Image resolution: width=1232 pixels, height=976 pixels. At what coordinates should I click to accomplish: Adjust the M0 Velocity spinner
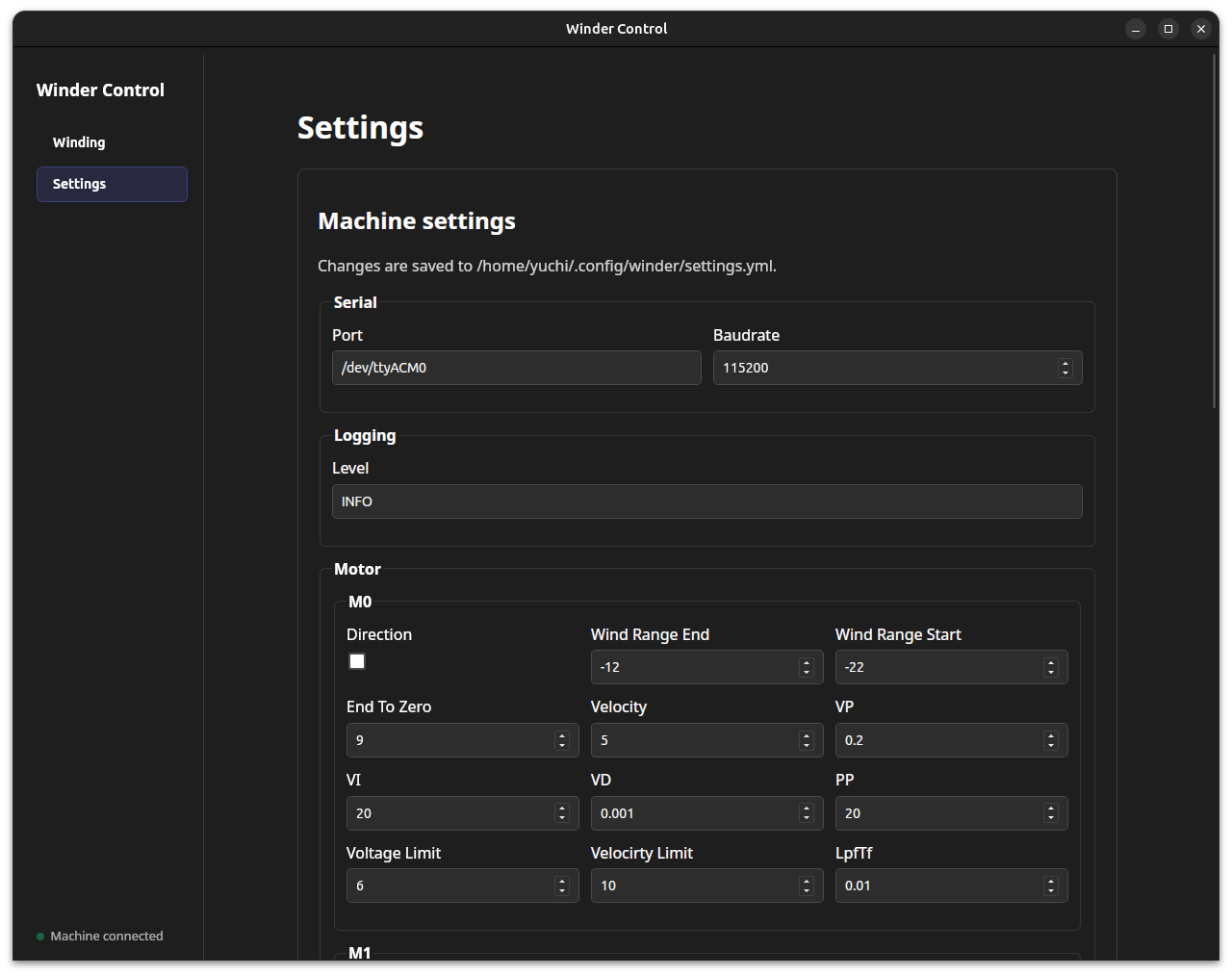(x=807, y=740)
